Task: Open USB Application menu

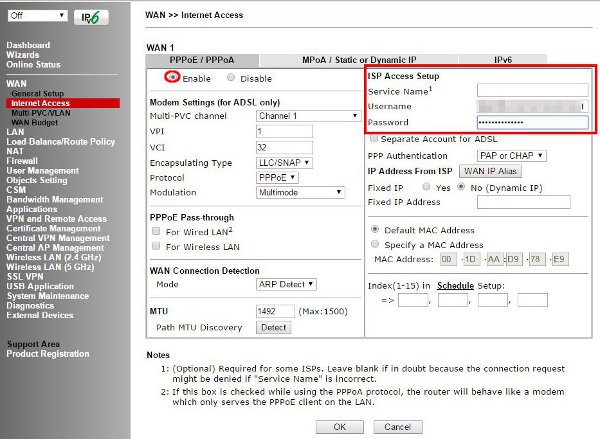Action: point(40,286)
